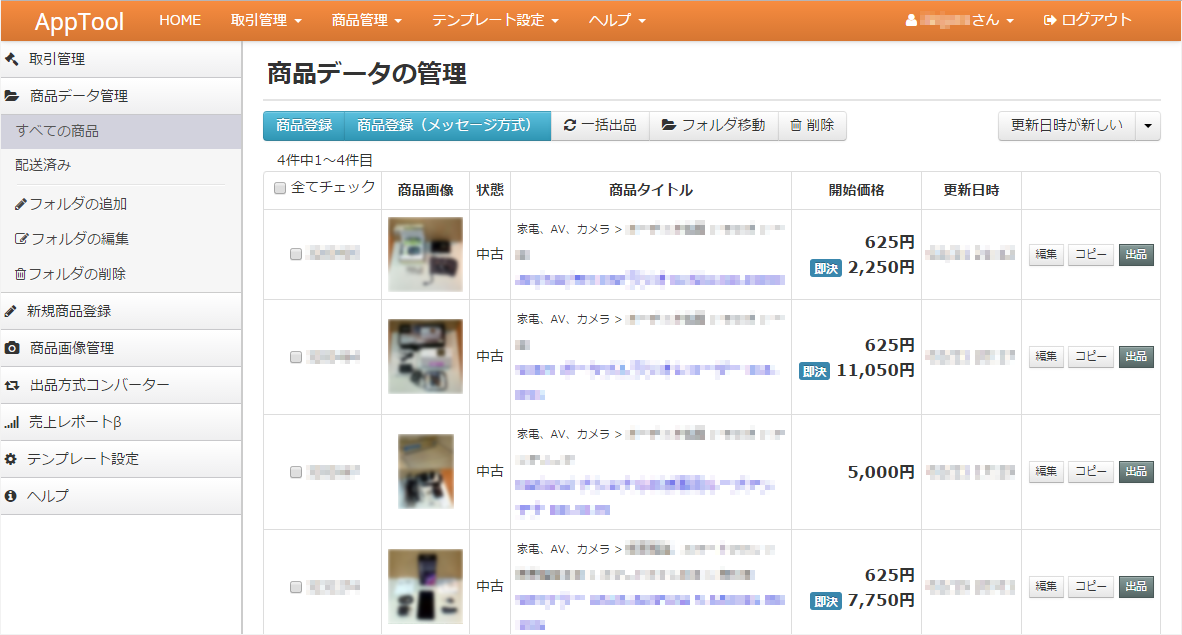This screenshot has width=1182, height=635.
Task: Select the checkbox for the 5,000円 product
Action: 296,472
